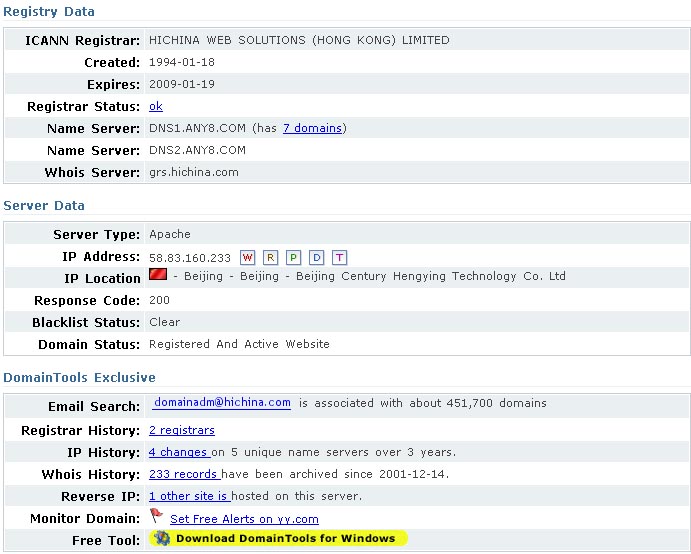Open the '4 changes' IP history link
Image resolution: width=691 pixels, height=554 pixels.
pos(178,452)
